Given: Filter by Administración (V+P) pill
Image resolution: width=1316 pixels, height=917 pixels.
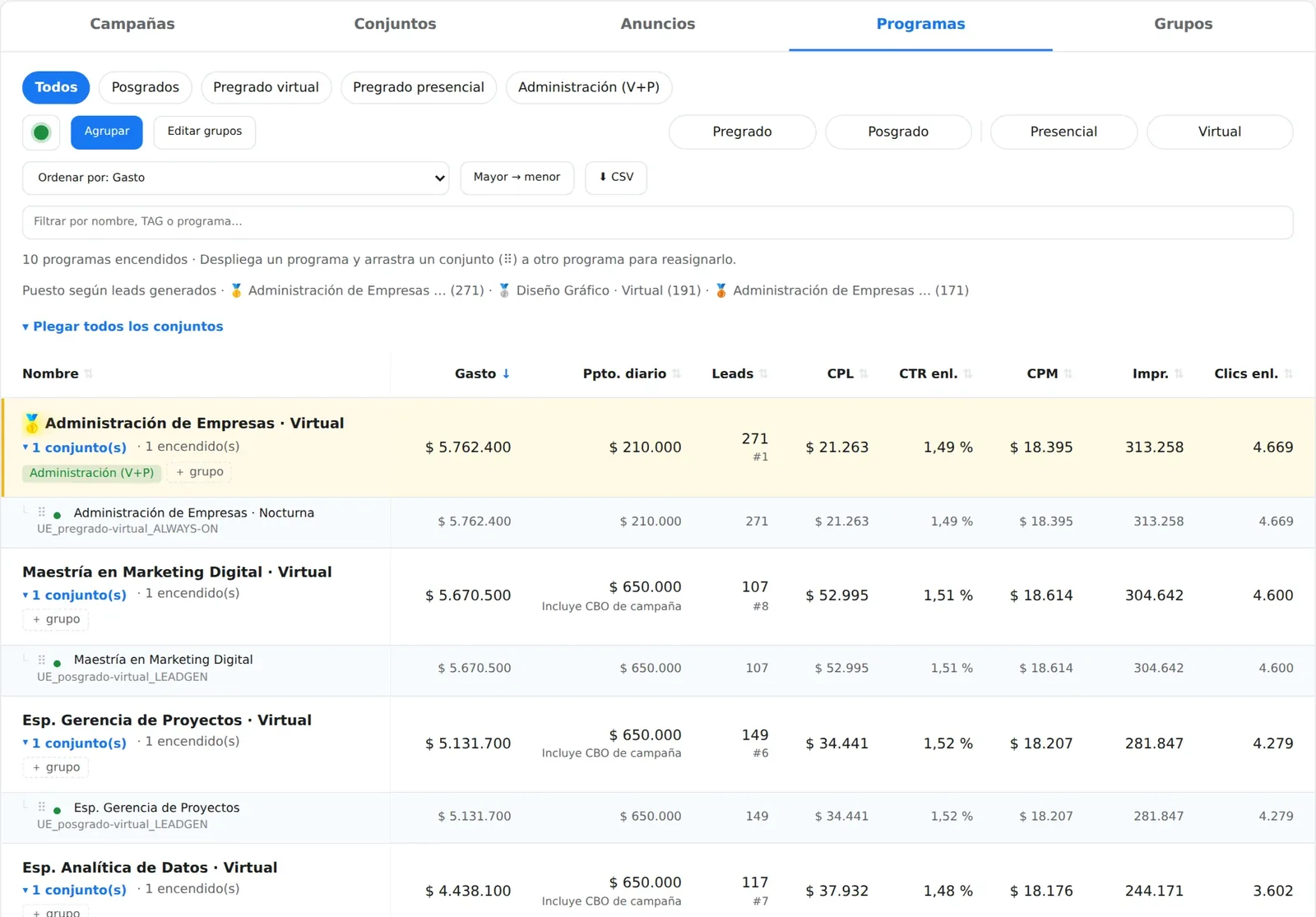Looking at the screenshot, I should coord(589,87).
